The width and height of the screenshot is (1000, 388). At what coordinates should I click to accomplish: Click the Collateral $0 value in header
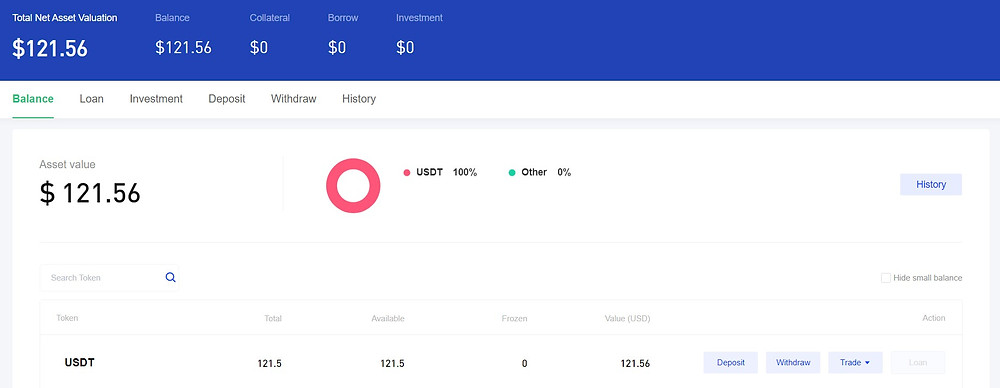[259, 48]
